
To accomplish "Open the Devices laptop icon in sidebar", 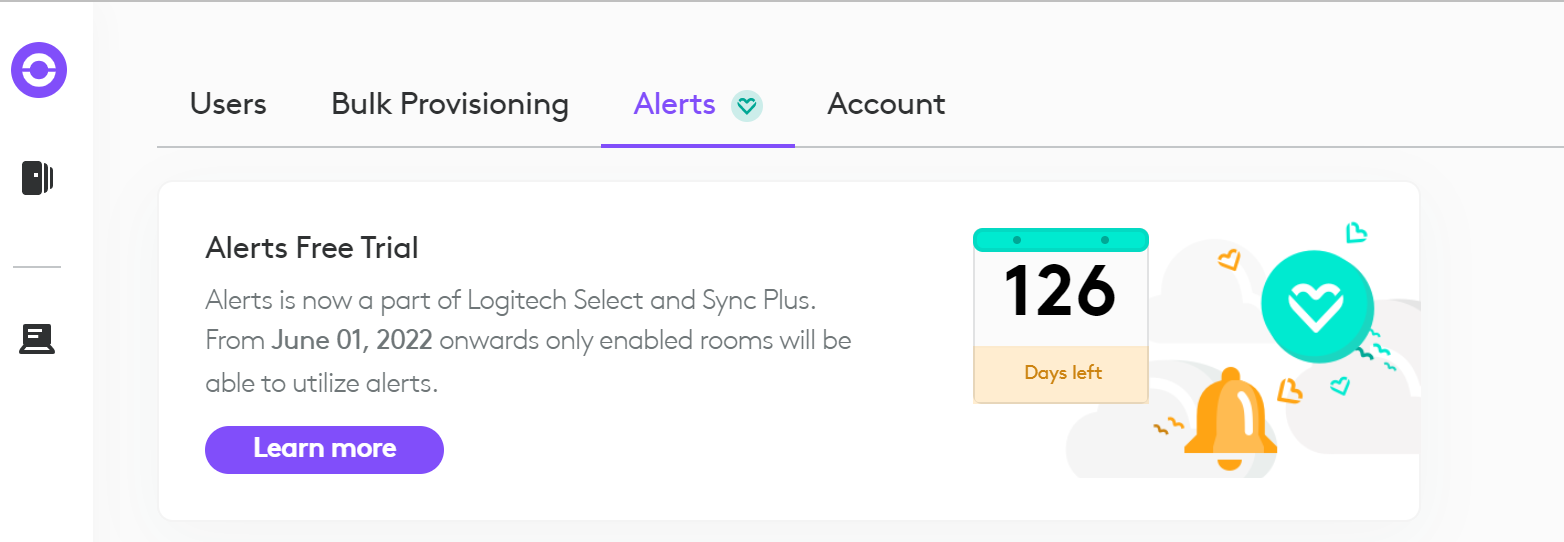I will (37, 340).
